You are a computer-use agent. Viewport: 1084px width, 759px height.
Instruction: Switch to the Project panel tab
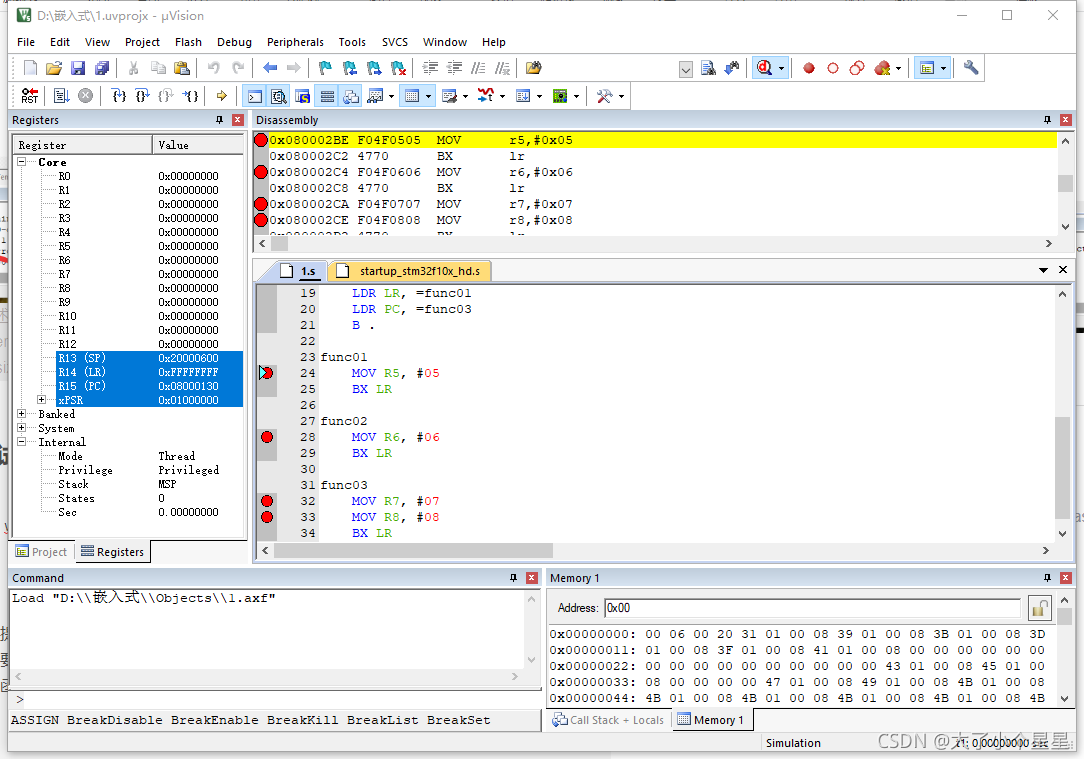point(41,552)
